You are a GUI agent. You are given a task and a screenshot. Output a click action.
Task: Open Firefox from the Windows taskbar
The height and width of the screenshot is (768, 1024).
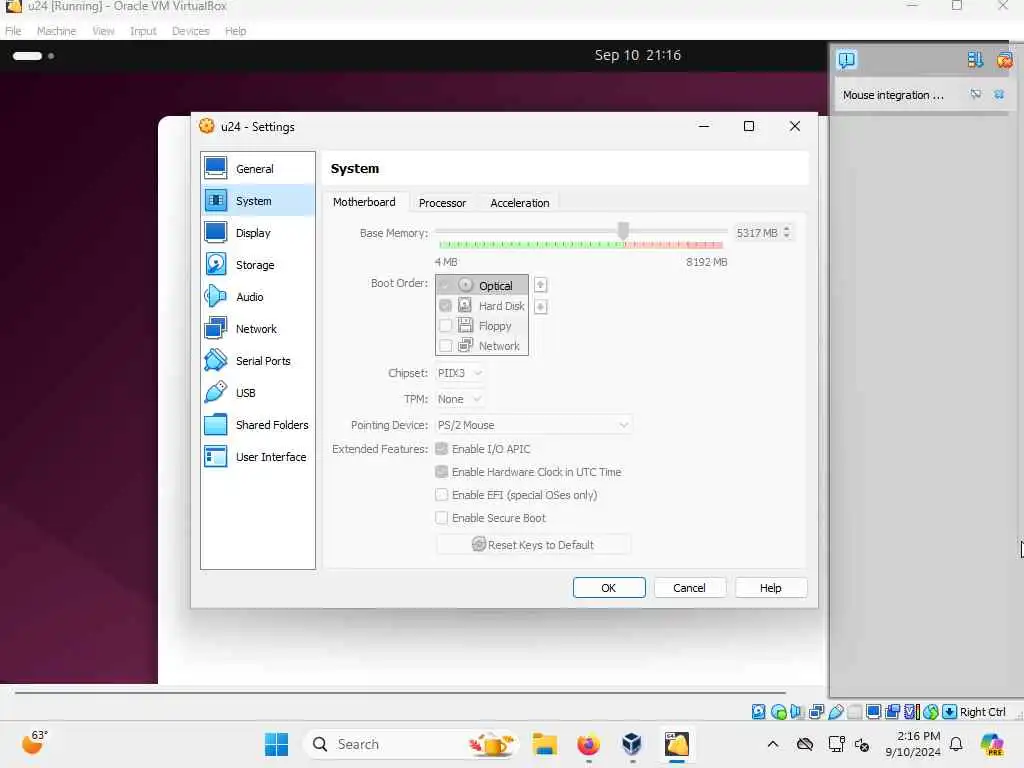588,744
